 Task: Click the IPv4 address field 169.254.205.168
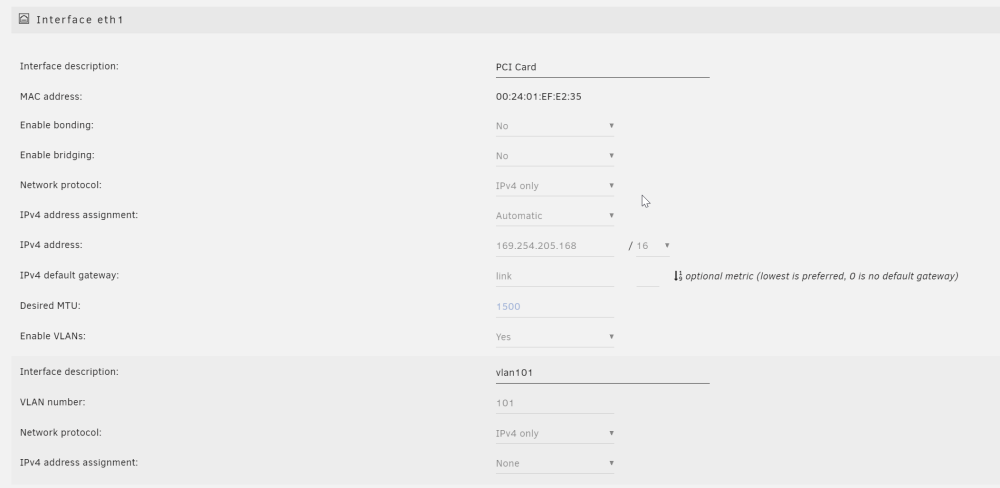point(554,246)
